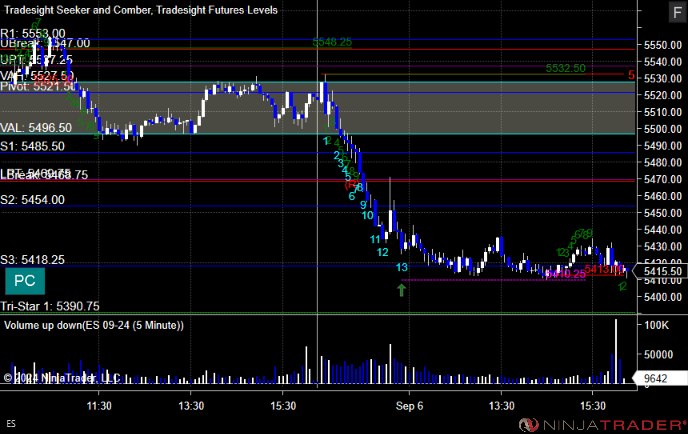Viewport: 688px width, 434px height.
Task: Click the cyan count number 12
Action: point(383,252)
